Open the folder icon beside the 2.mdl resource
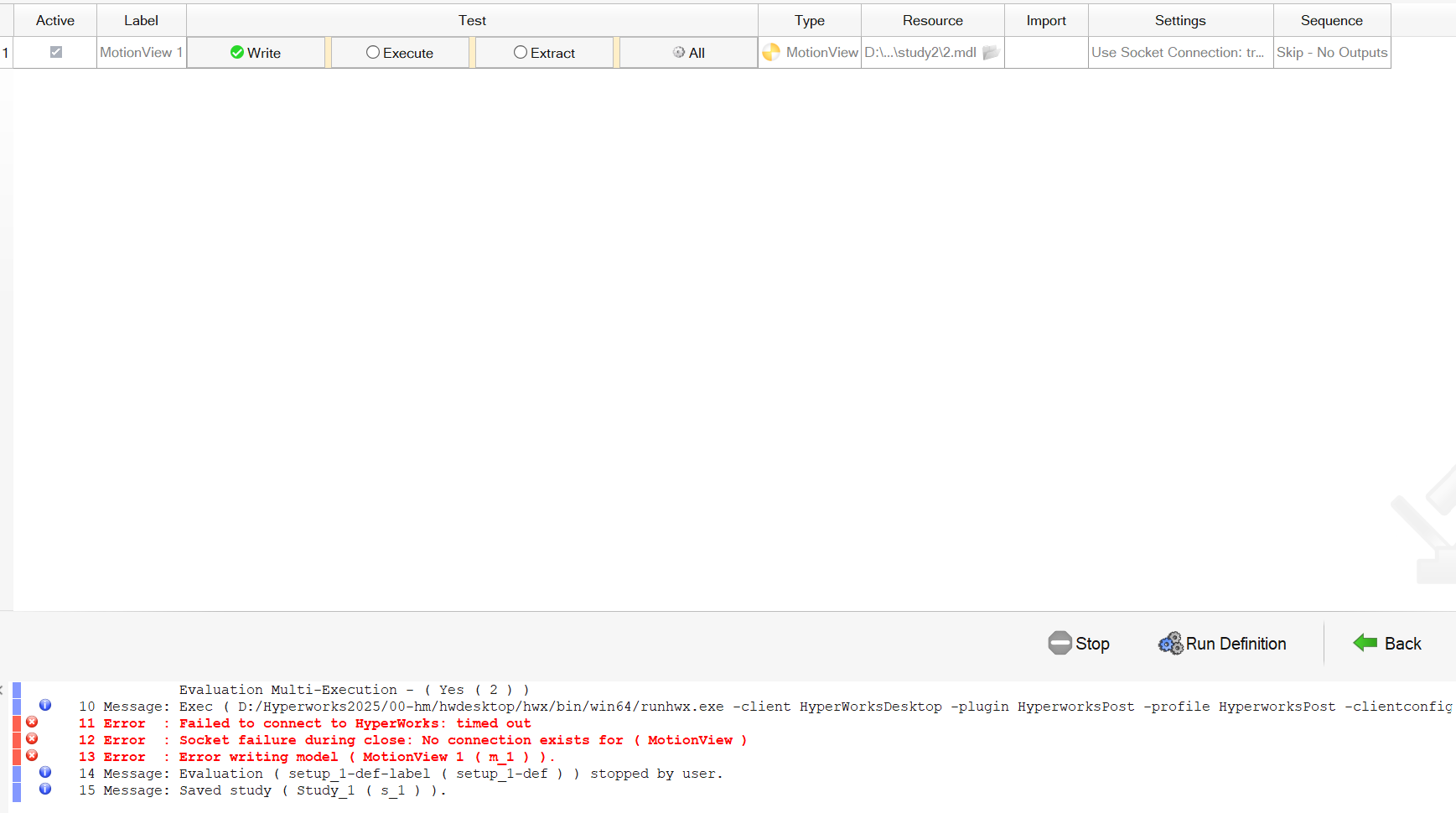The image size is (1456, 813). click(x=991, y=52)
